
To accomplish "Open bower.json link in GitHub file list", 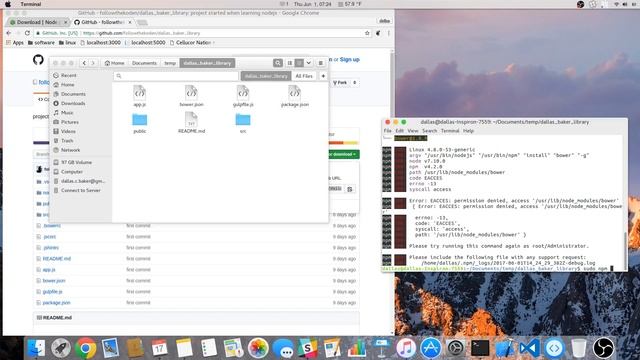I will 54,281.
